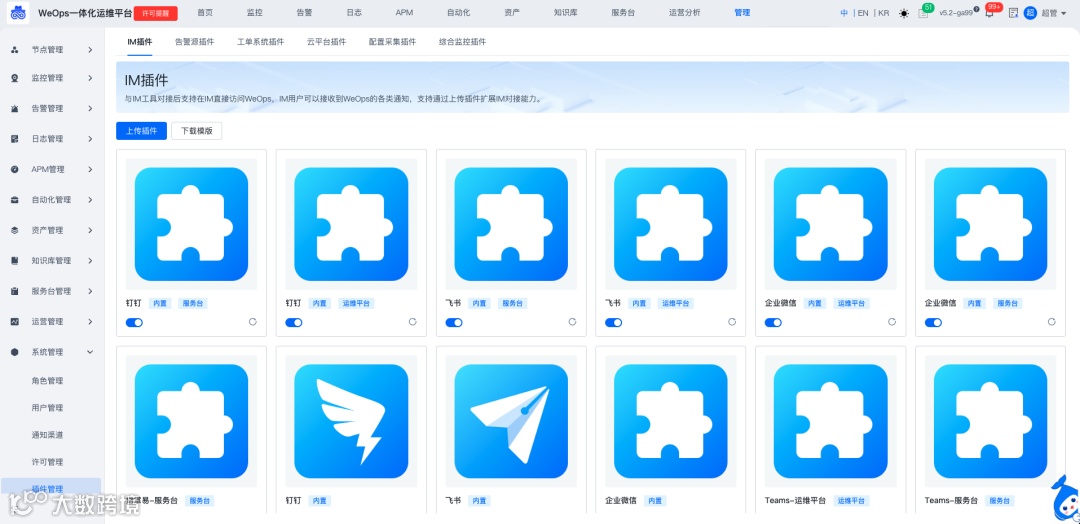Open the 知识库 top menu
This screenshot has width=1080, height=524.
(564, 13)
